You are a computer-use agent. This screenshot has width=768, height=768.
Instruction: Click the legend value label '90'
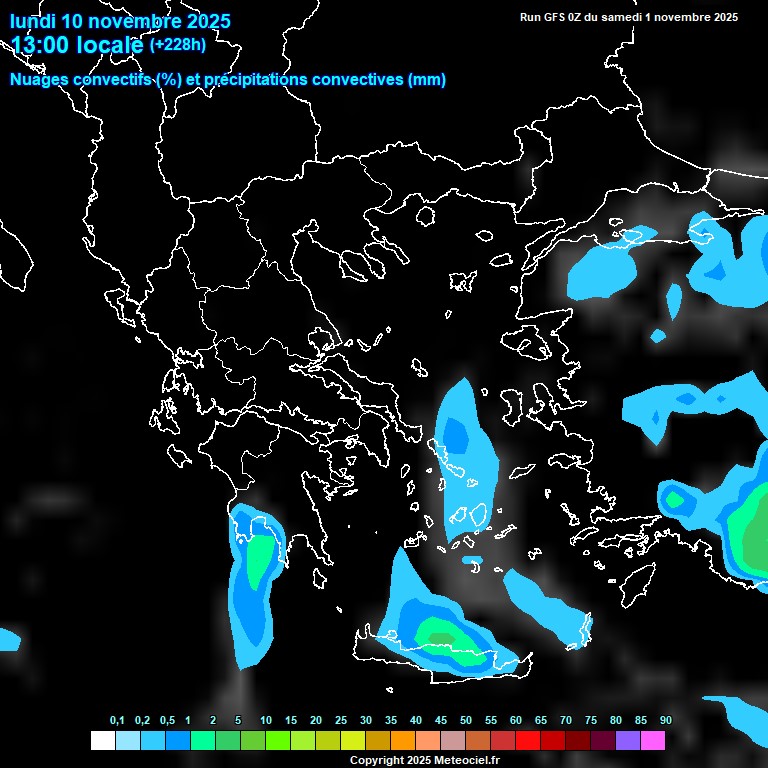click(666, 721)
